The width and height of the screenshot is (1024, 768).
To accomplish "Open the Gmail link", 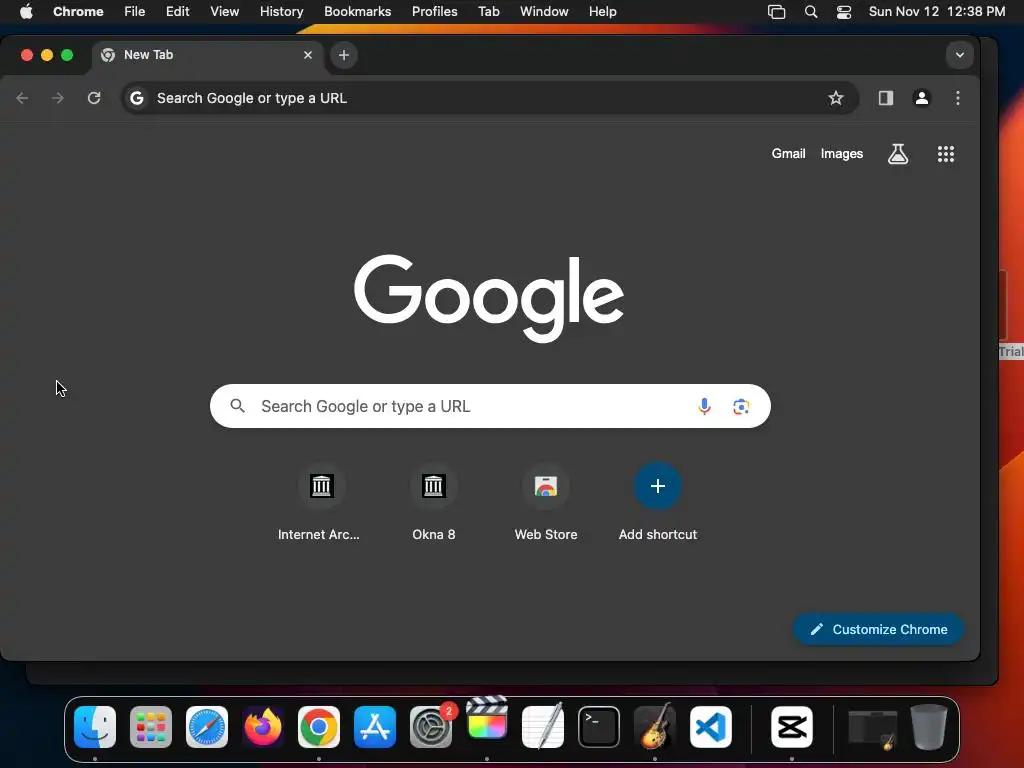I will click(x=788, y=153).
